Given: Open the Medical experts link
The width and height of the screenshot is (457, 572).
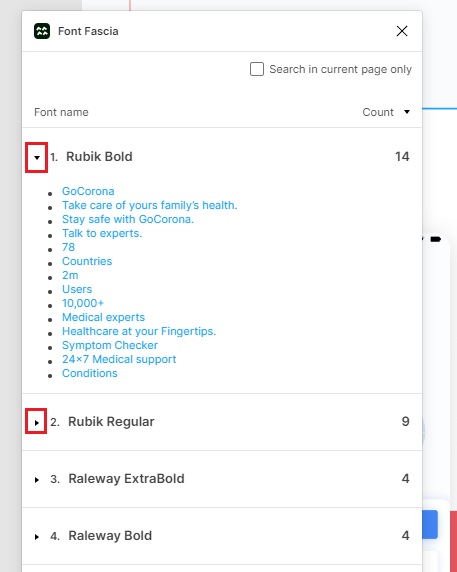Looking at the screenshot, I should point(103,317).
